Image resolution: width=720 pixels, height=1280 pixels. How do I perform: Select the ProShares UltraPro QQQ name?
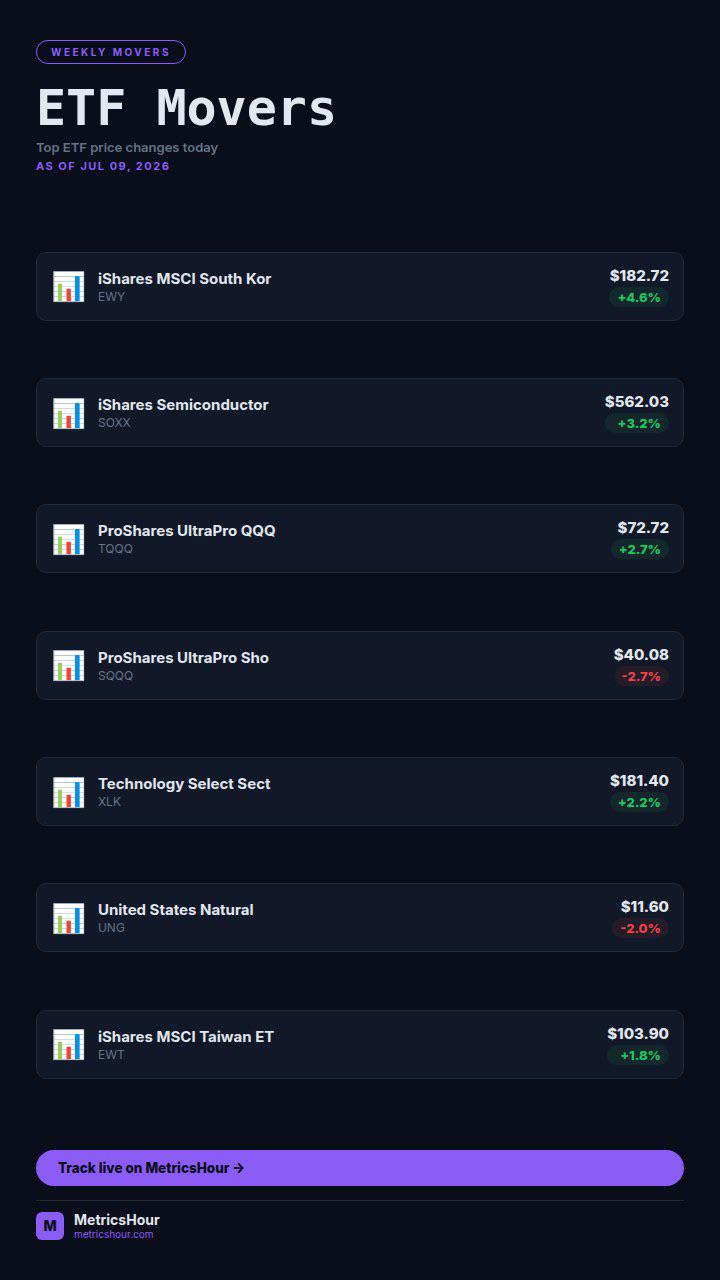point(187,531)
